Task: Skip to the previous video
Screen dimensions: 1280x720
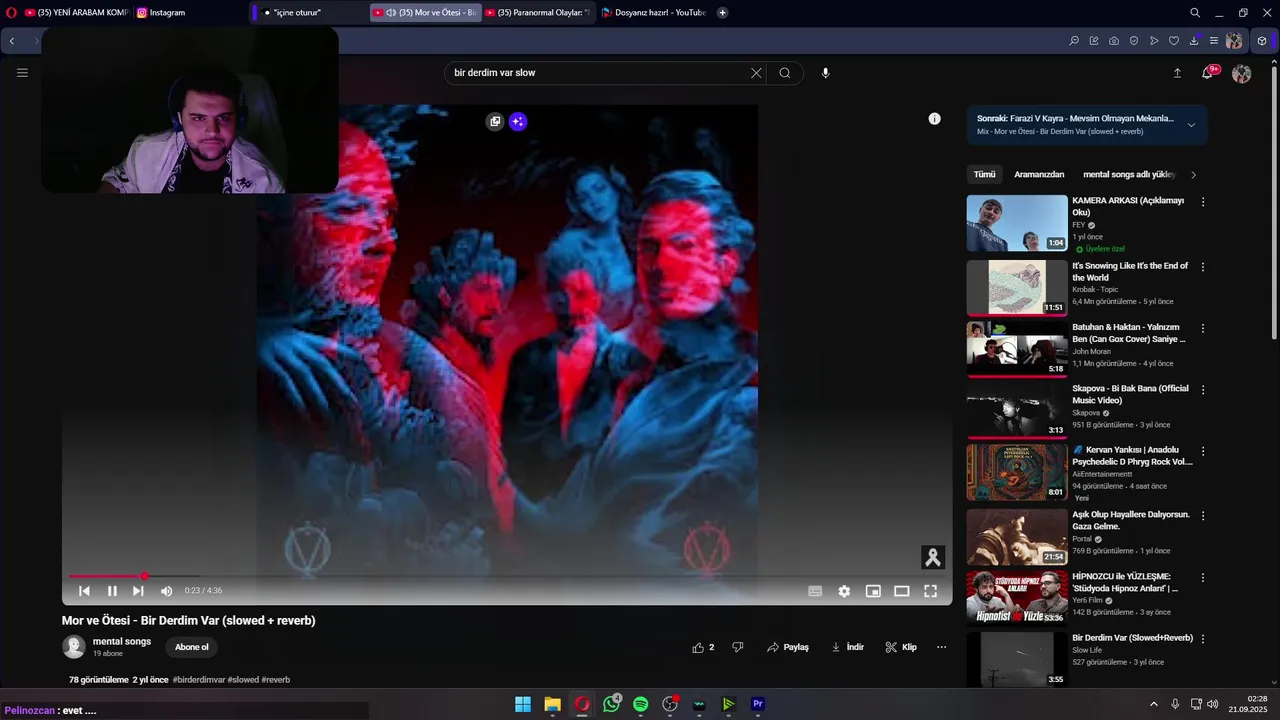Action: click(84, 591)
